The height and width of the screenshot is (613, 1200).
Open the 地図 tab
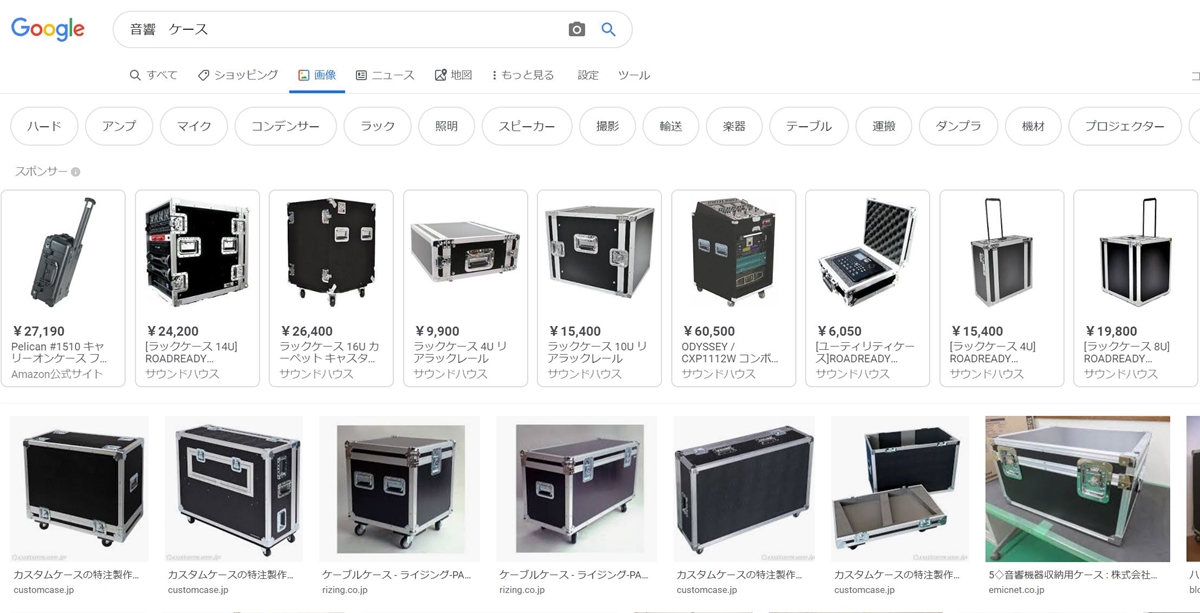453,75
